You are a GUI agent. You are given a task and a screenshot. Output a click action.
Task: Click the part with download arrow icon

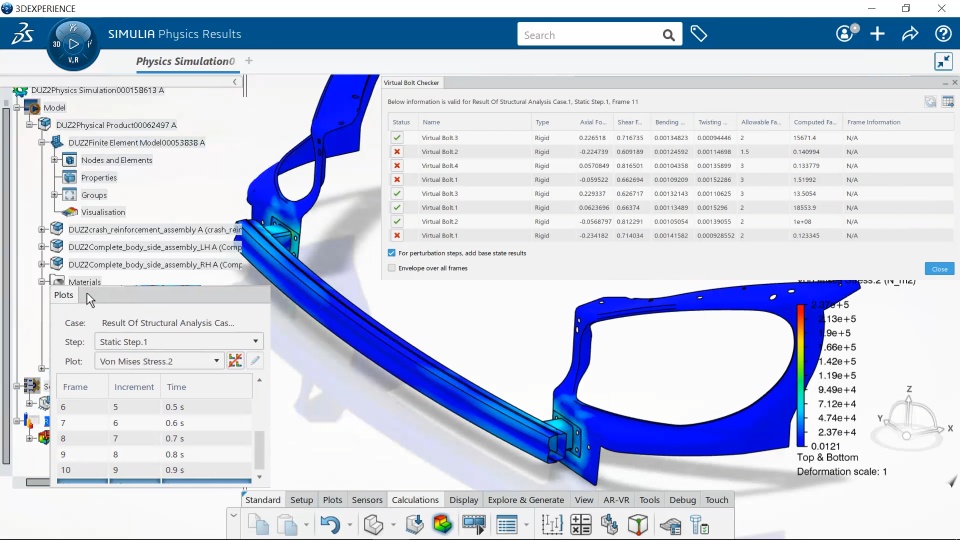pyautogui.click(x=414, y=525)
